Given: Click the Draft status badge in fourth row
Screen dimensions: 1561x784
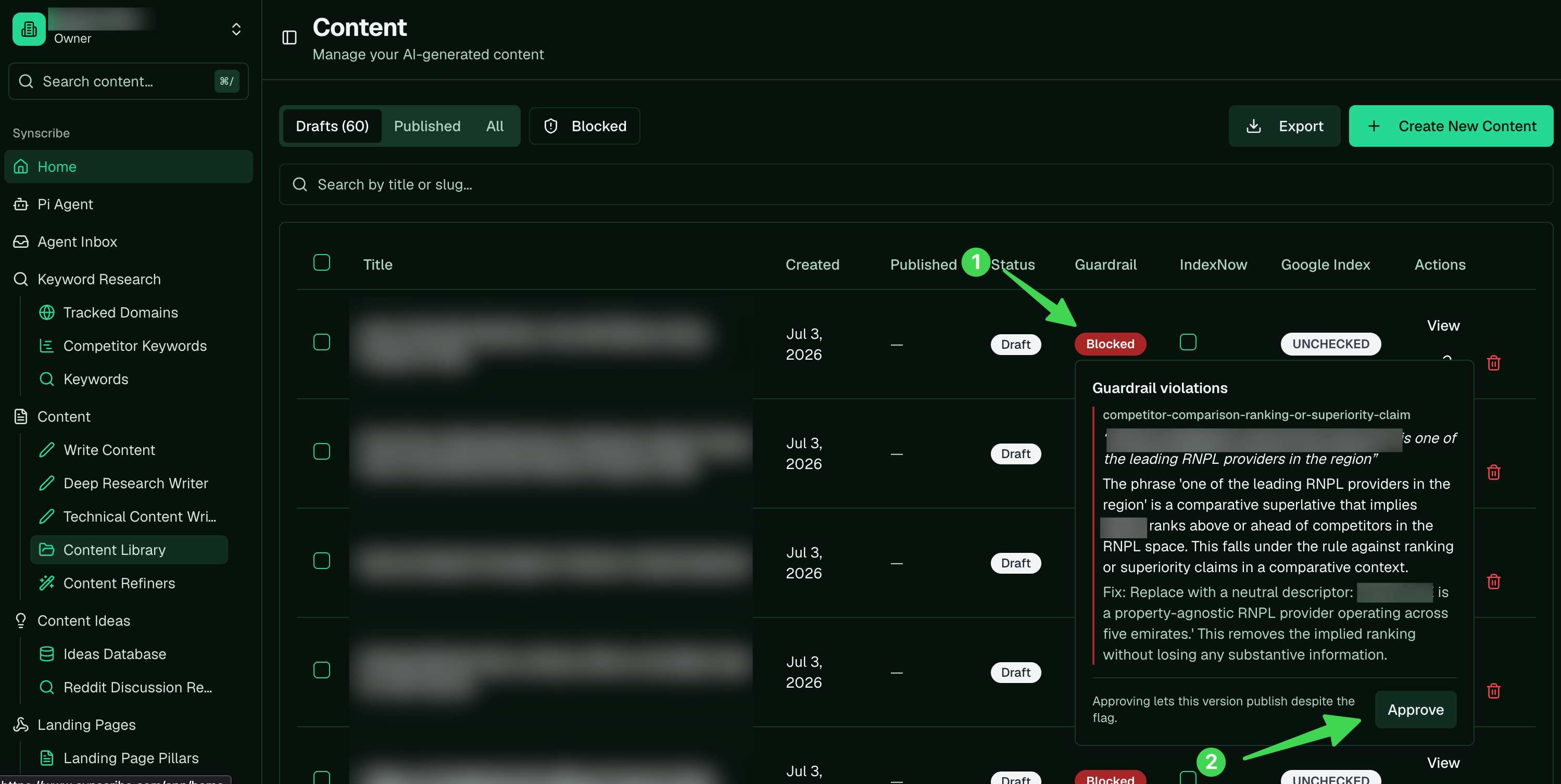Looking at the screenshot, I should (x=1016, y=673).
